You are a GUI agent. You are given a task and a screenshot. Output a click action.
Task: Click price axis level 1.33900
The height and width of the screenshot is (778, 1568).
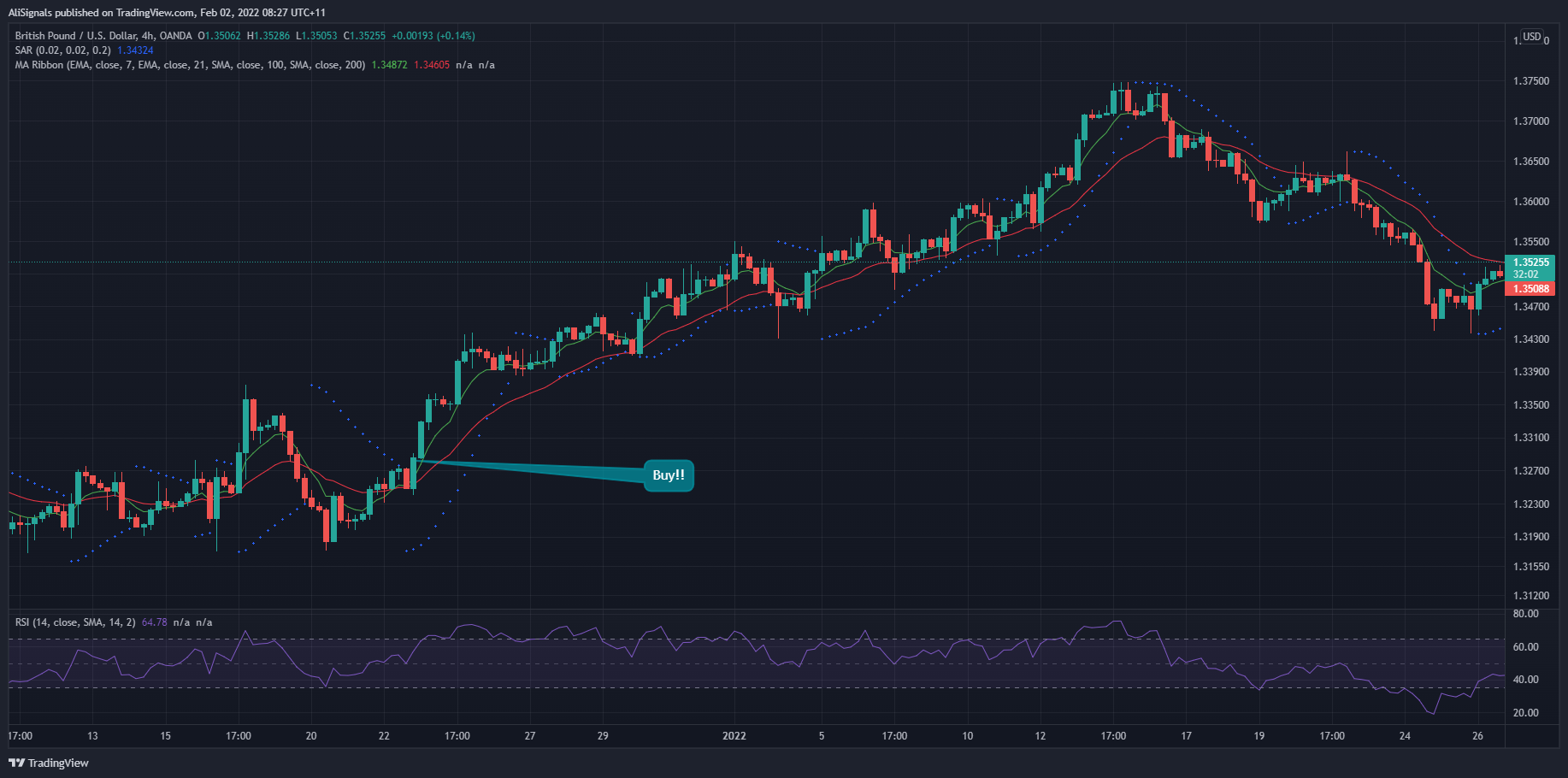coord(1530,372)
